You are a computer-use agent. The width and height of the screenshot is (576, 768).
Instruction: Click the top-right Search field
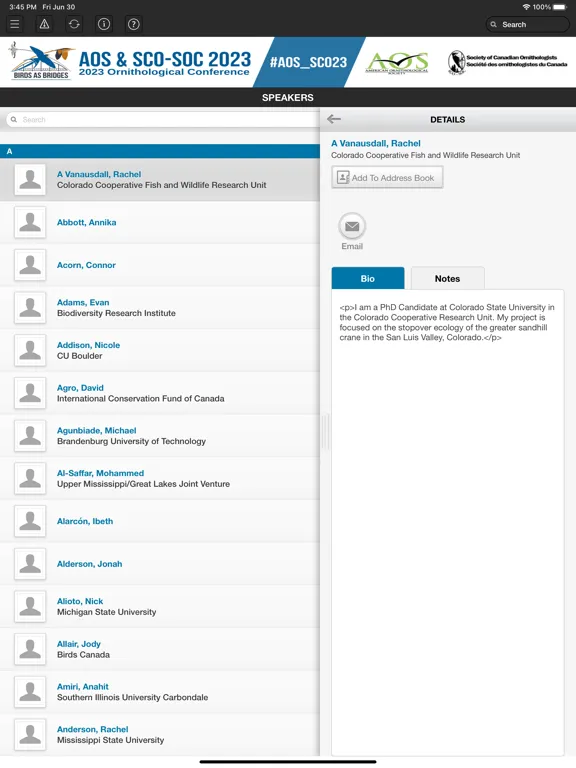click(x=528, y=24)
